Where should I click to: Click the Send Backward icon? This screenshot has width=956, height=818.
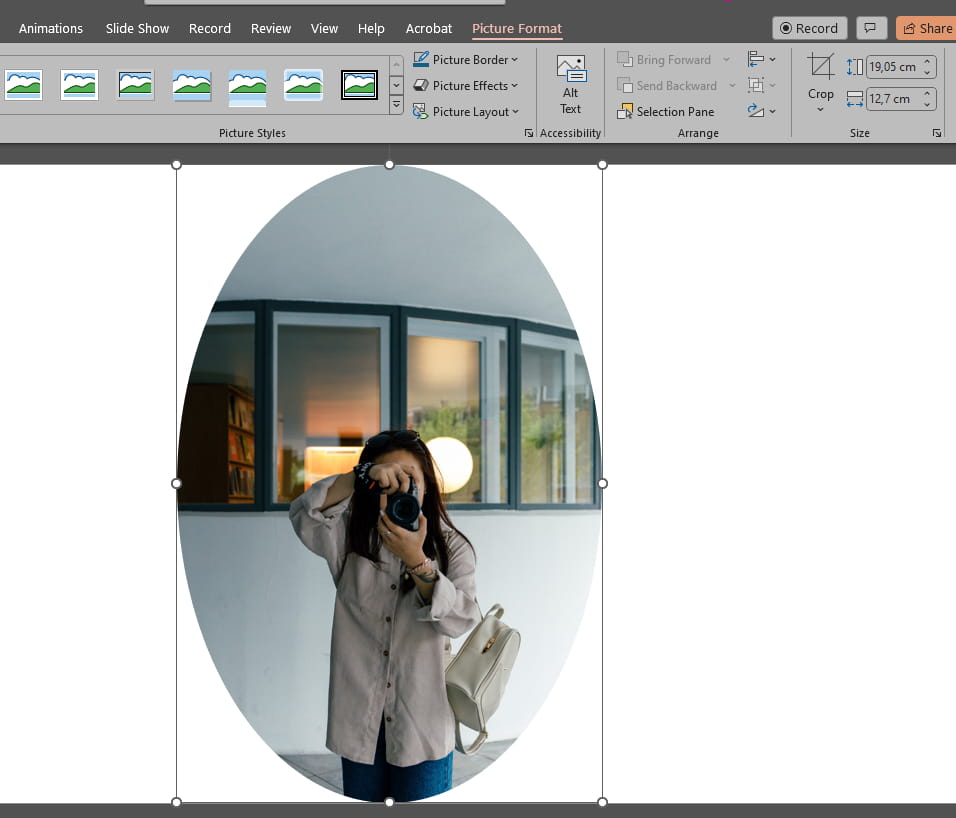click(x=624, y=85)
